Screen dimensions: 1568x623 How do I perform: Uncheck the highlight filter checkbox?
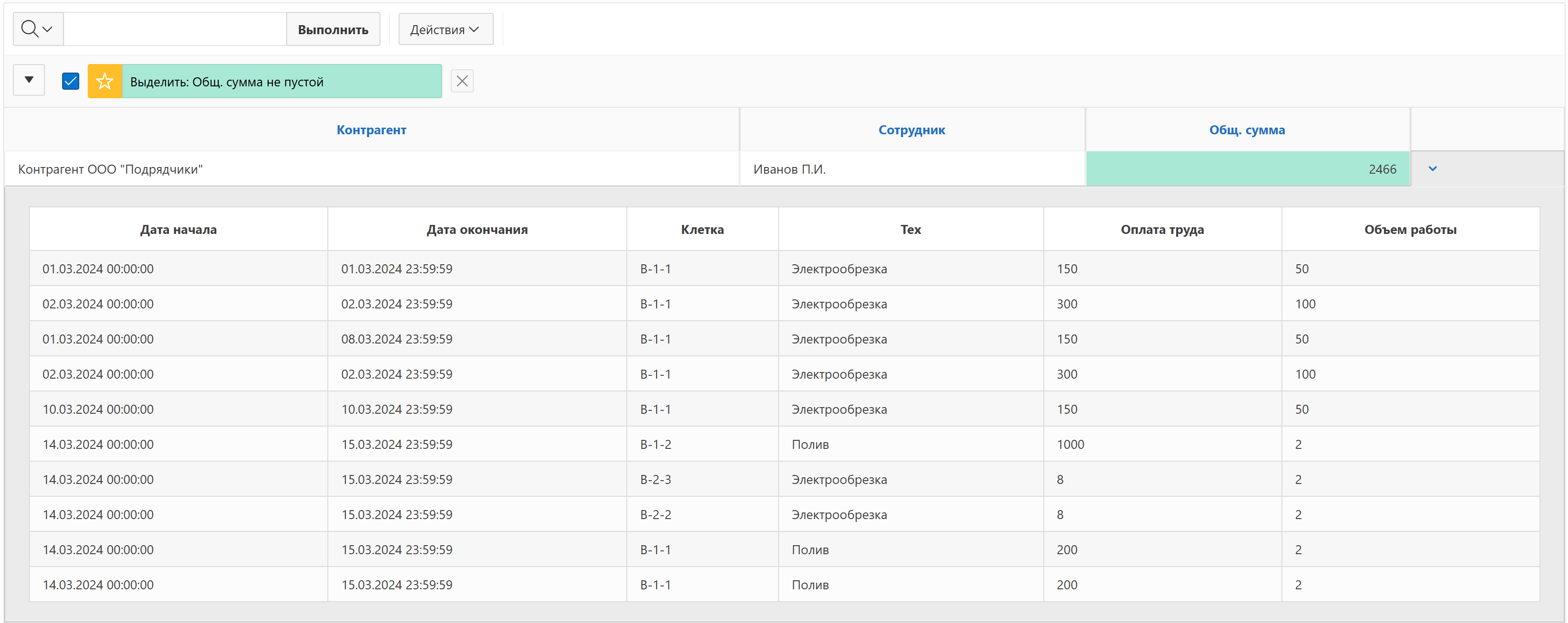click(x=71, y=81)
